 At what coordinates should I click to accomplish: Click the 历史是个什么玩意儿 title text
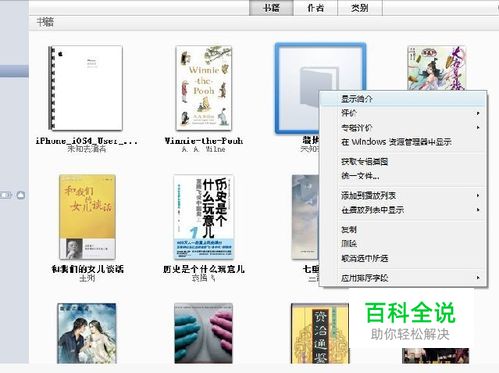[x=204, y=269]
